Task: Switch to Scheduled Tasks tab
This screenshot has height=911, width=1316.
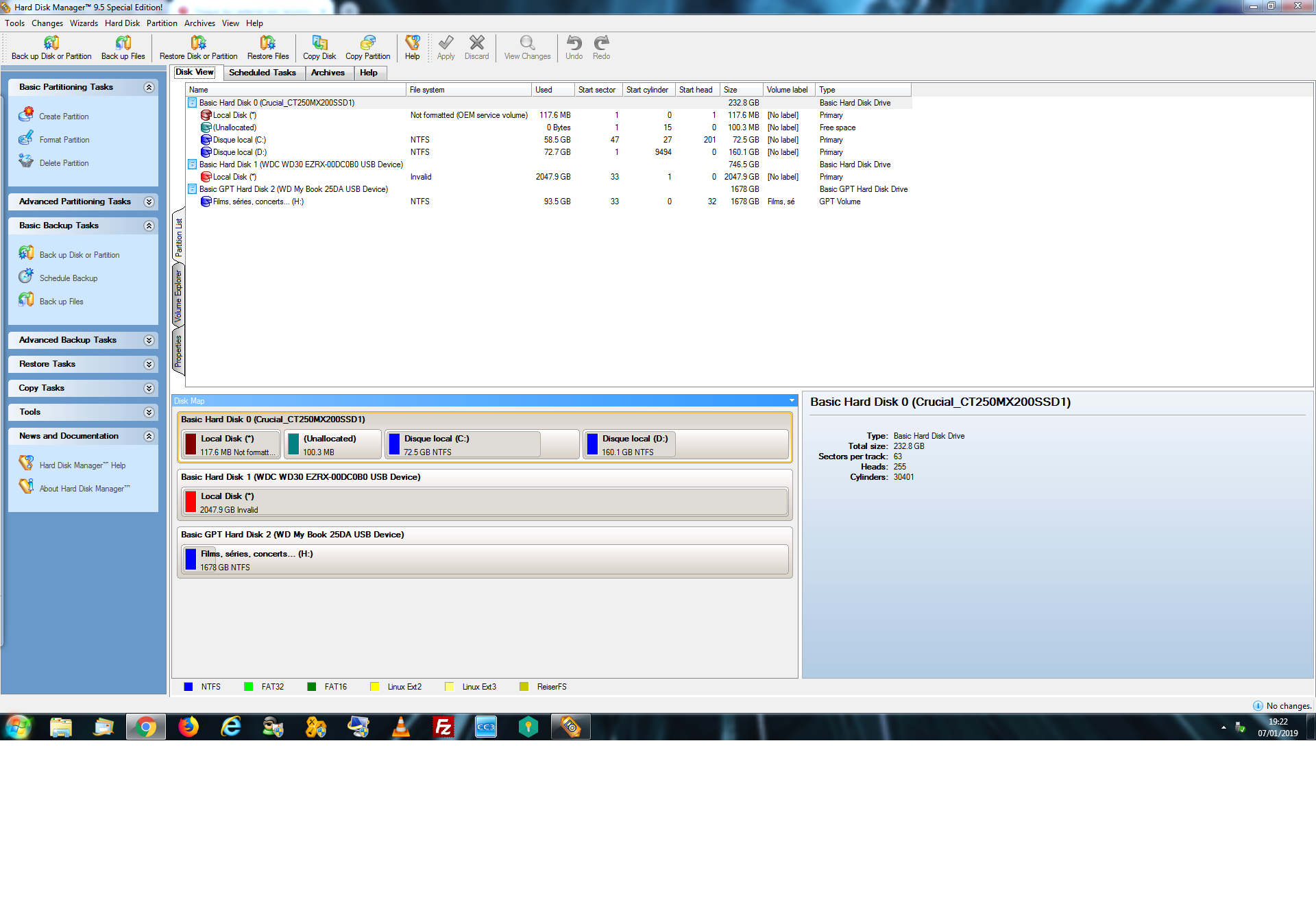Action: pos(263,73)
